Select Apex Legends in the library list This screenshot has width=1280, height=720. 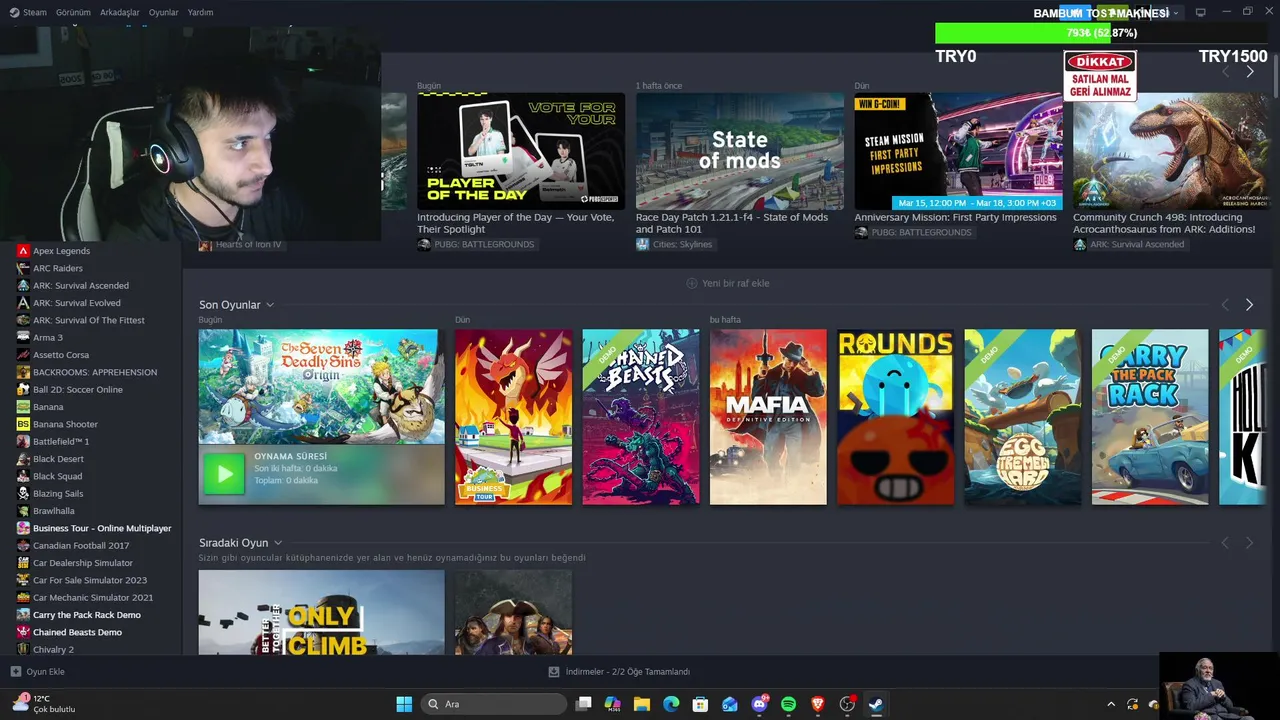[61, 251]
